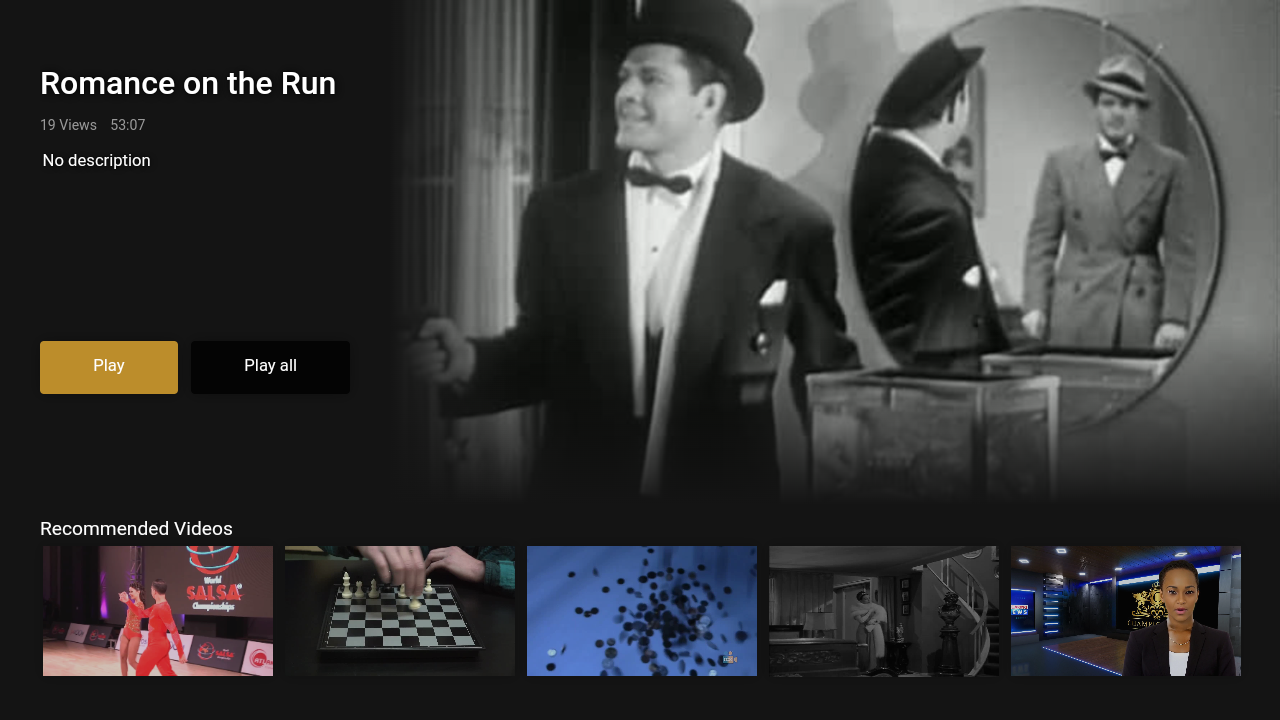Click the man in top hat

(640, 250)
